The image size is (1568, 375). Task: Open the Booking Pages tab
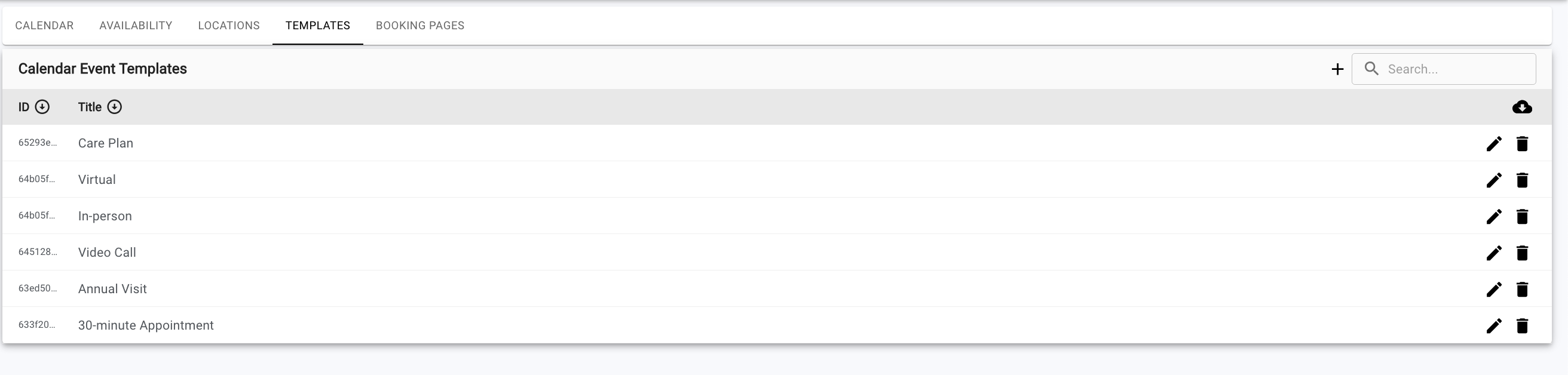(x=420, y=26)
